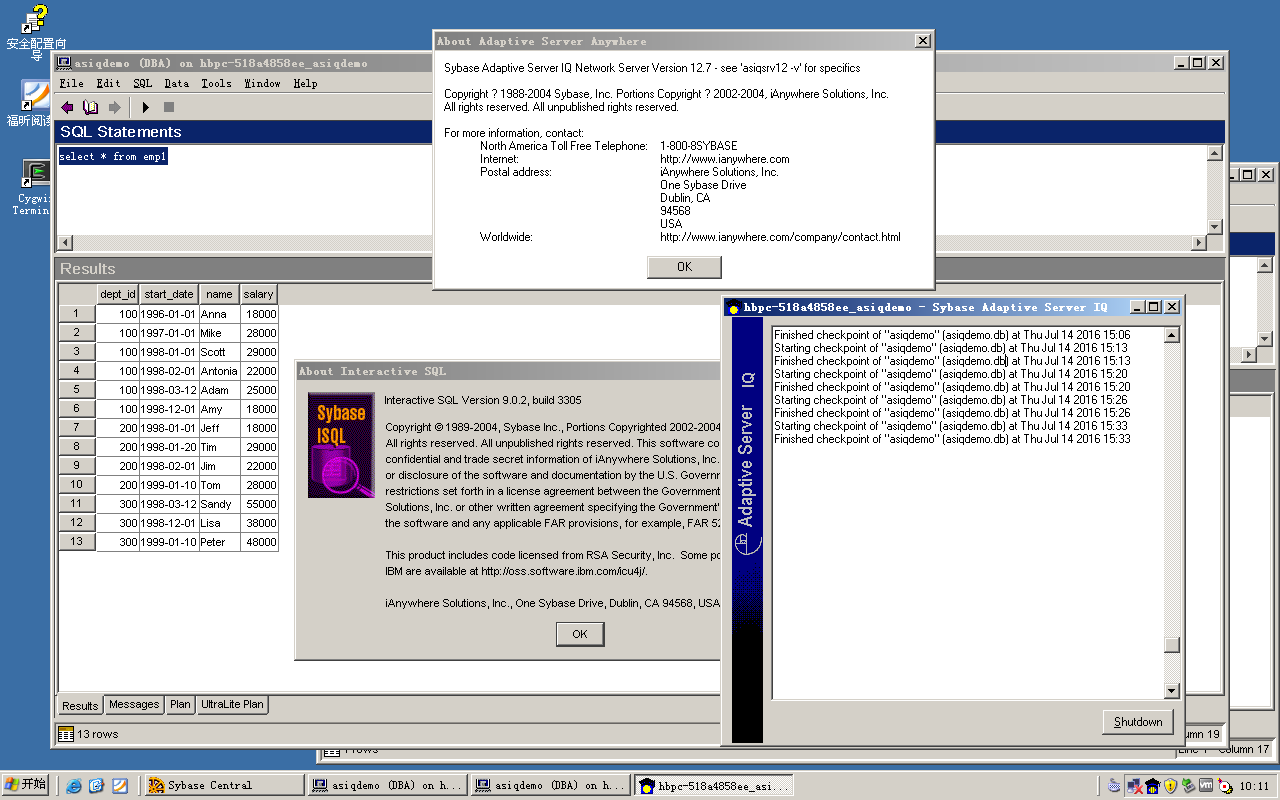
Task: Select row 13 header in results grid
Action: (x=76, y=542)
